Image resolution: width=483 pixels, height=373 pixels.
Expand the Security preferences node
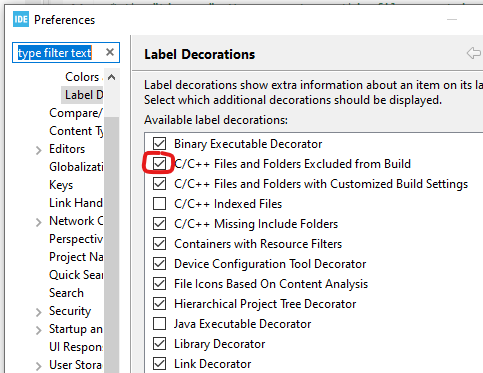click(39, 312)
